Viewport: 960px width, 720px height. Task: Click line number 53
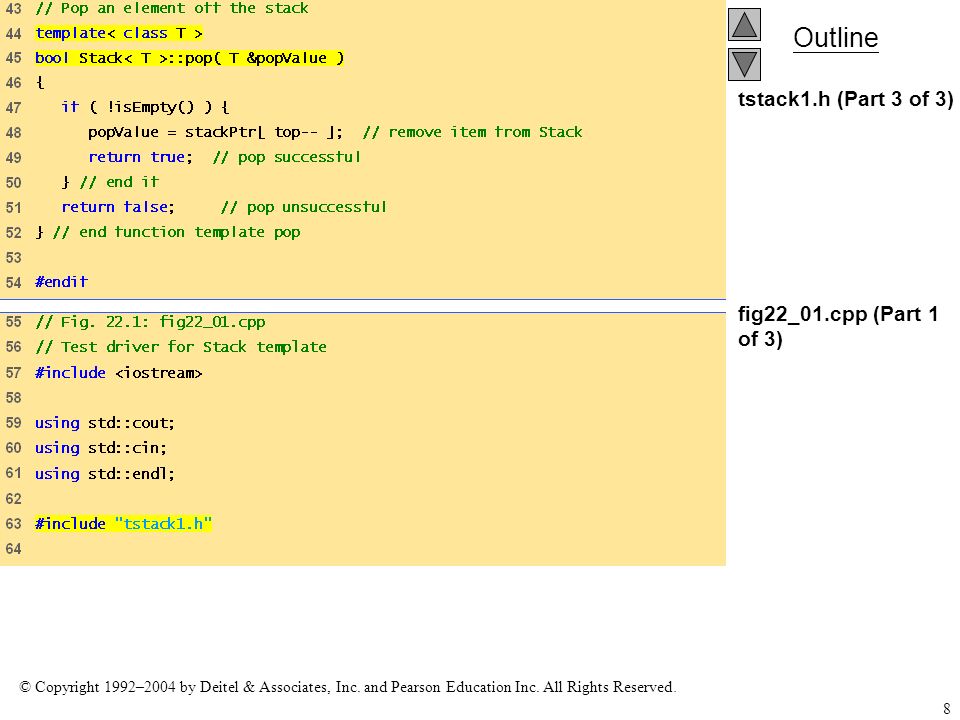tap(13, 258)
